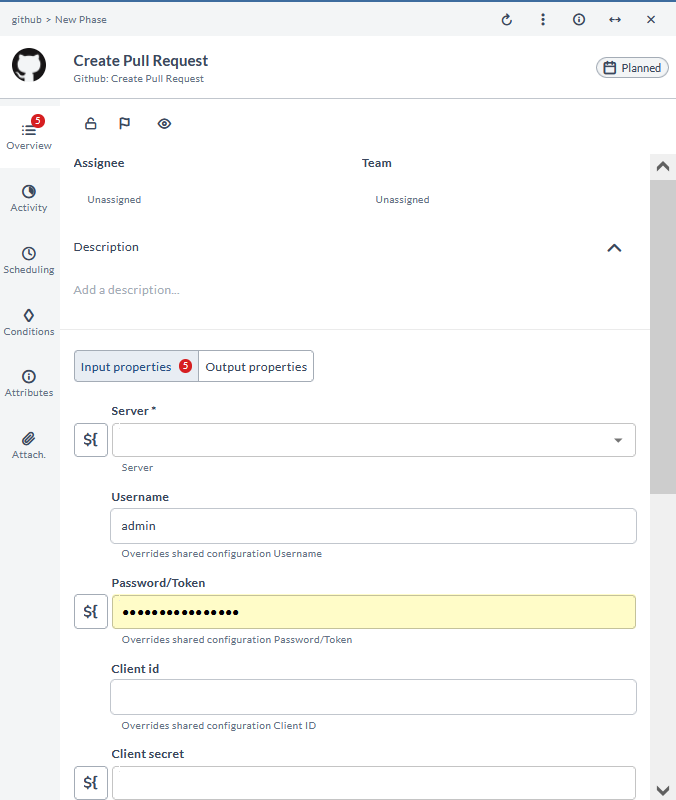The height and width of the screenshot is (800, 676).
Task: Click 'Overrides shared configuration Password/Token' hint
Action: (237, 640)
